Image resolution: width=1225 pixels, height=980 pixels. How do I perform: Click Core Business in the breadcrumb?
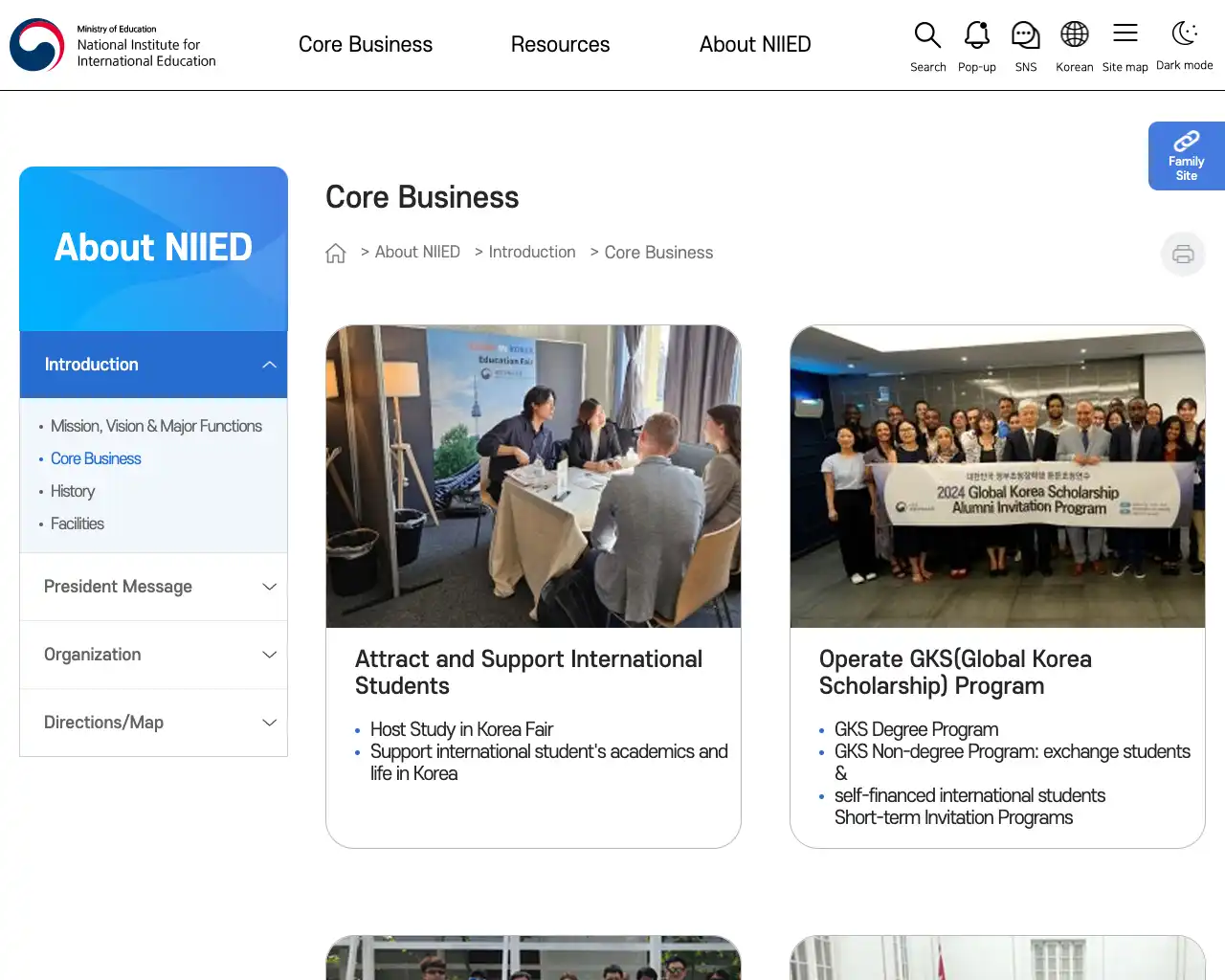point(658,253)
